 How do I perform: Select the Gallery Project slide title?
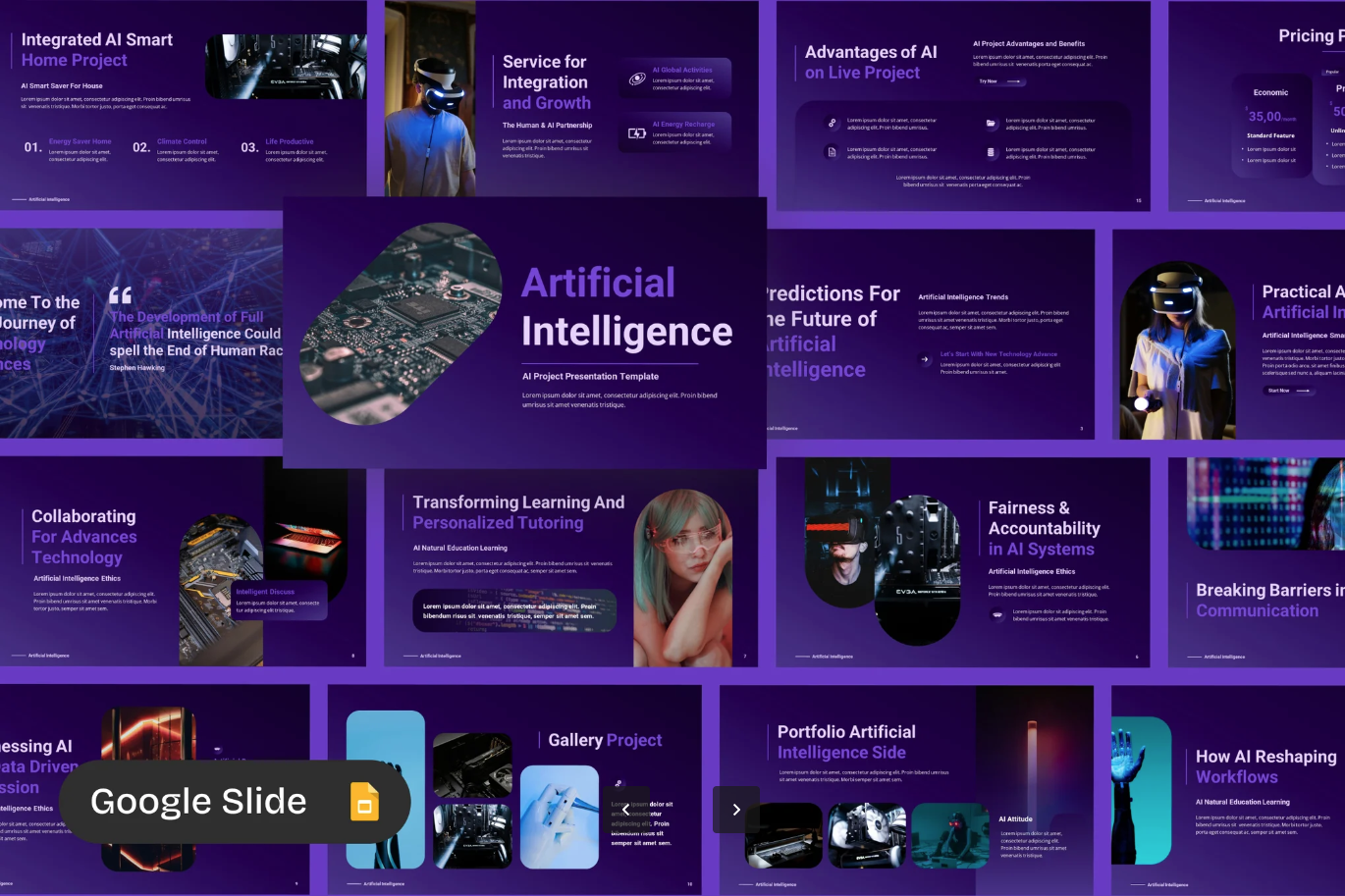pyautogui.click(x=605, y=740)
